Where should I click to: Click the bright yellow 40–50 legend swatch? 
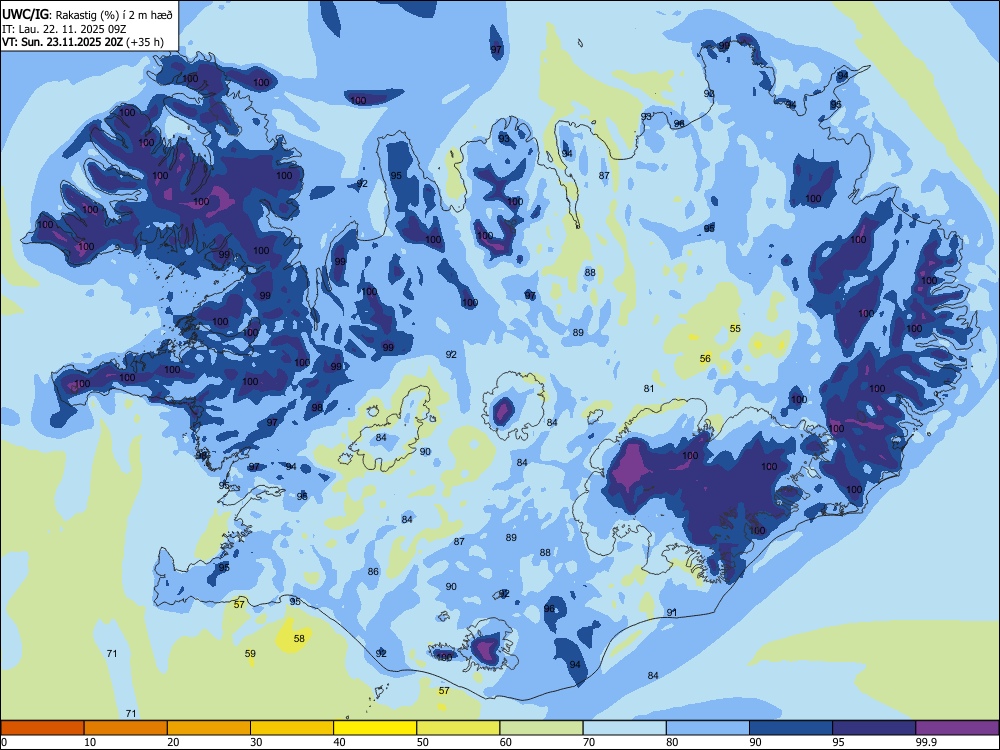[375, 728]
